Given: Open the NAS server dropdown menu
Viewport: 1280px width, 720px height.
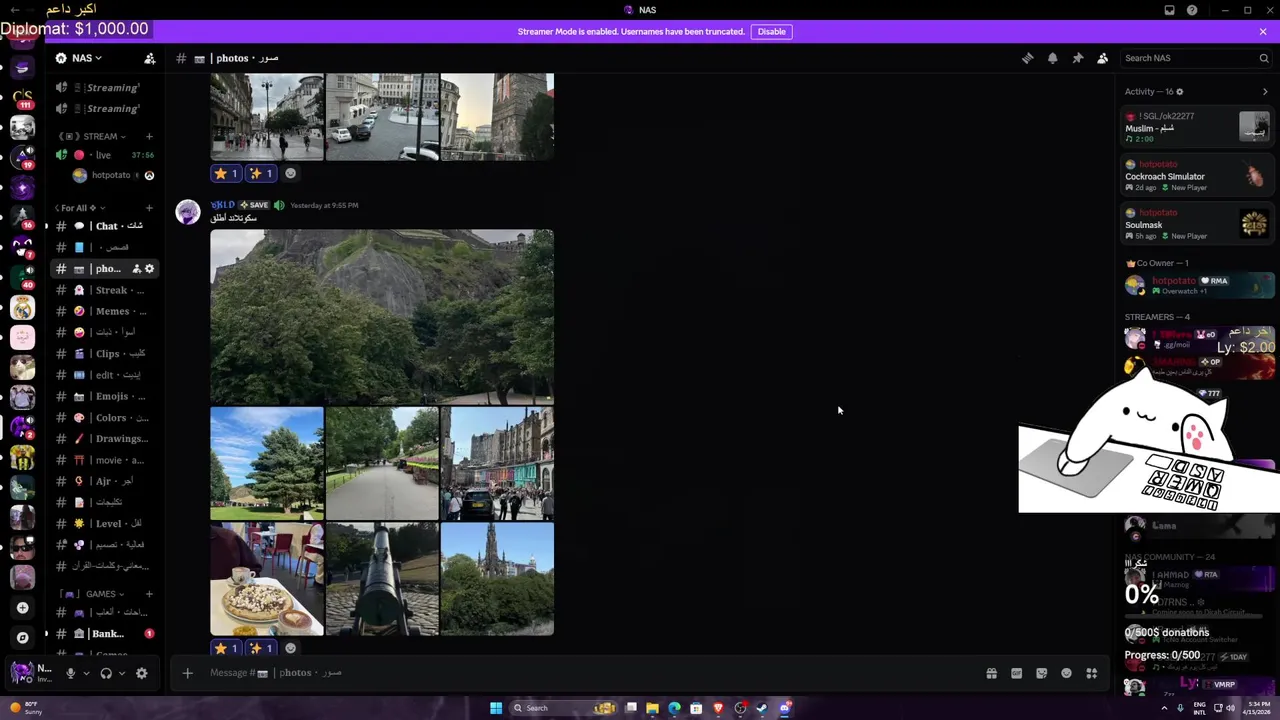Looking at the screenshot, I should click(78, 58).
